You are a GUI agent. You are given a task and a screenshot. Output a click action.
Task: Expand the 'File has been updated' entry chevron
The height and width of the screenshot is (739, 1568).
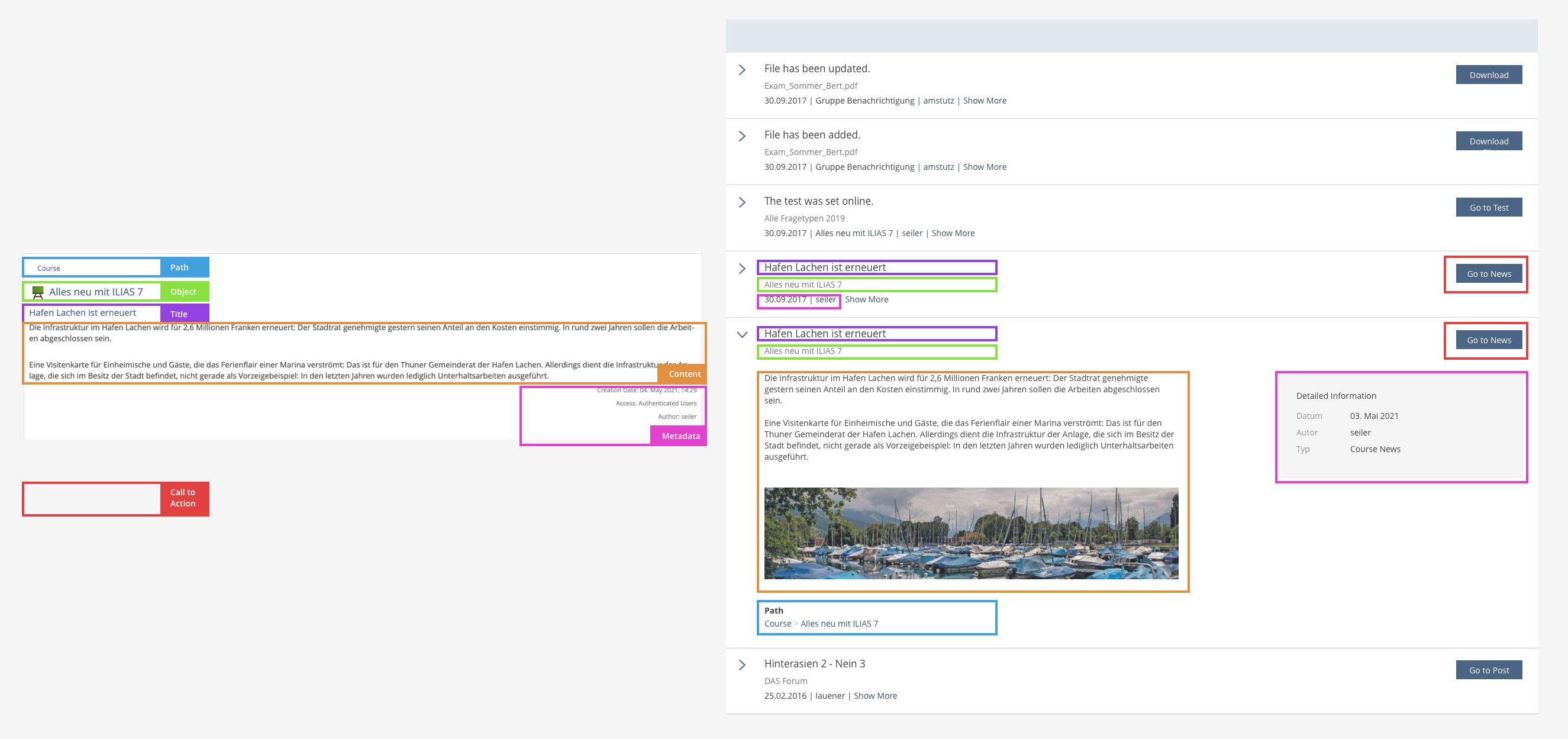pyautogui.click(x=741, y=70)
